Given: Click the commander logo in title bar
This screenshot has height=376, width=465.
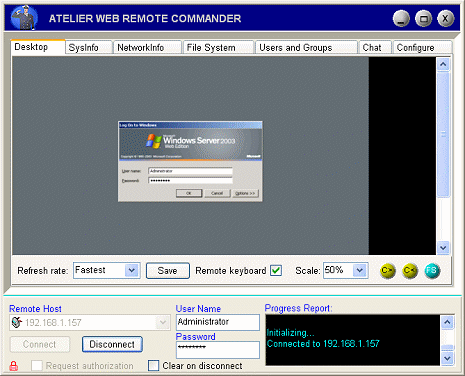Looking at the screenshot, I should pyautogui.click(x=23, y=18).
